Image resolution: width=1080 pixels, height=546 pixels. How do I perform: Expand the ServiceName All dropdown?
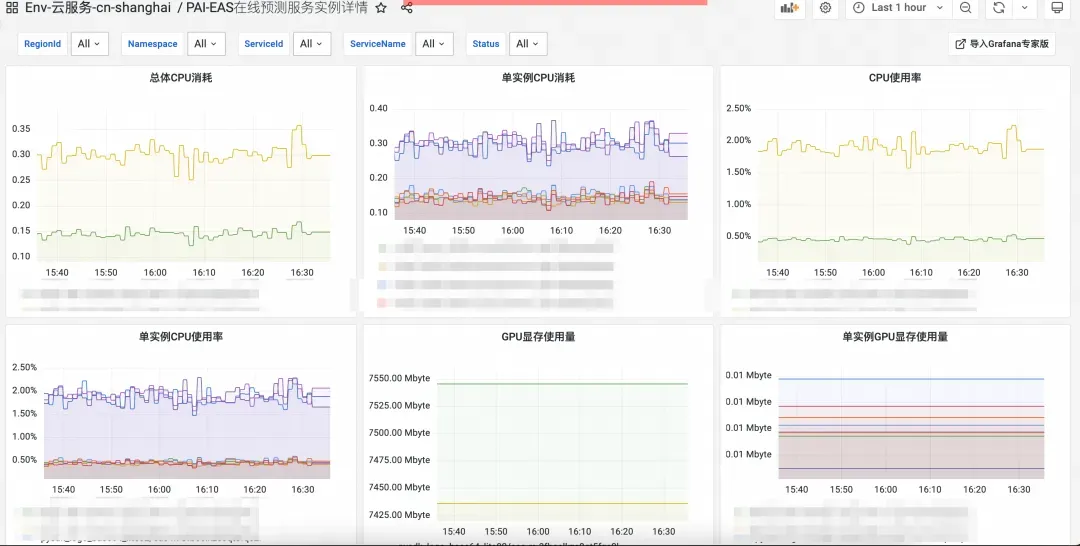click(x=434, y=44)
